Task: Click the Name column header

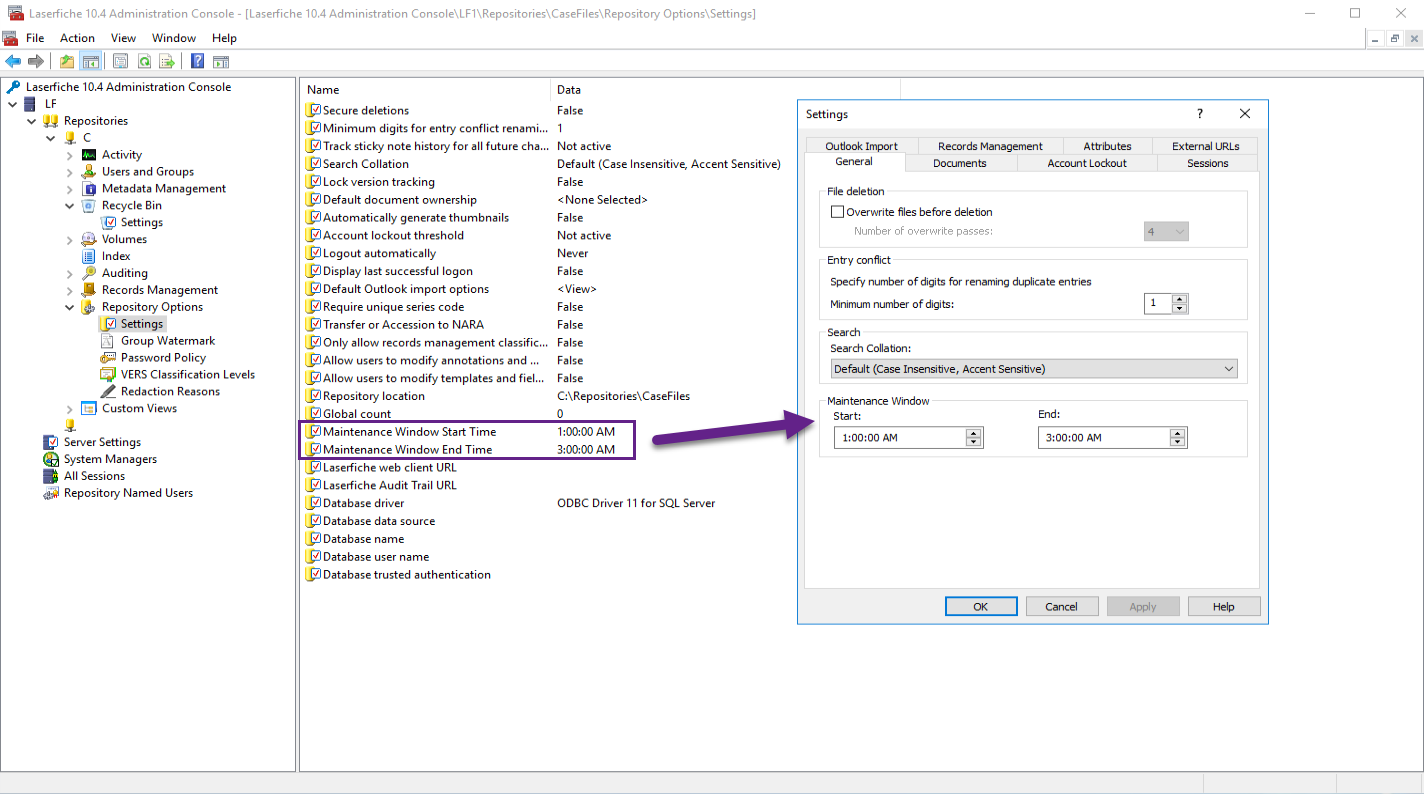Action: coord(426,90)
